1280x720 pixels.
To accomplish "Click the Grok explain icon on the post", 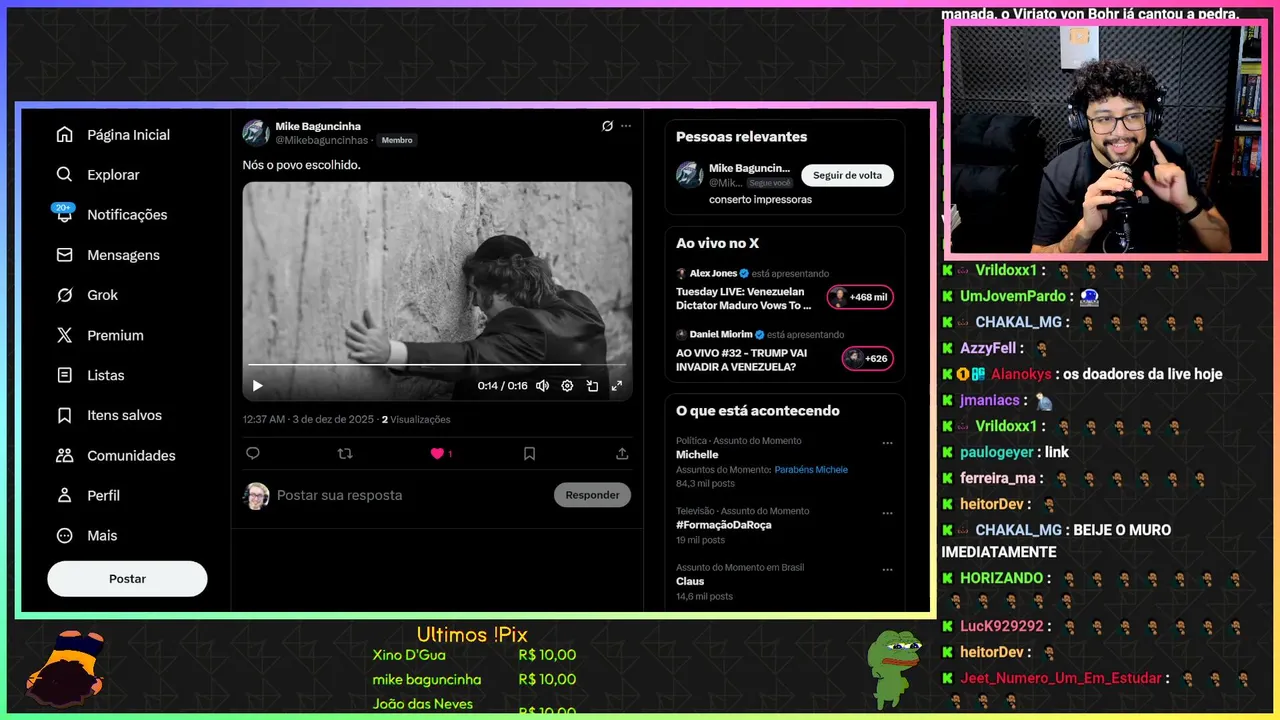I will [607, 126].
